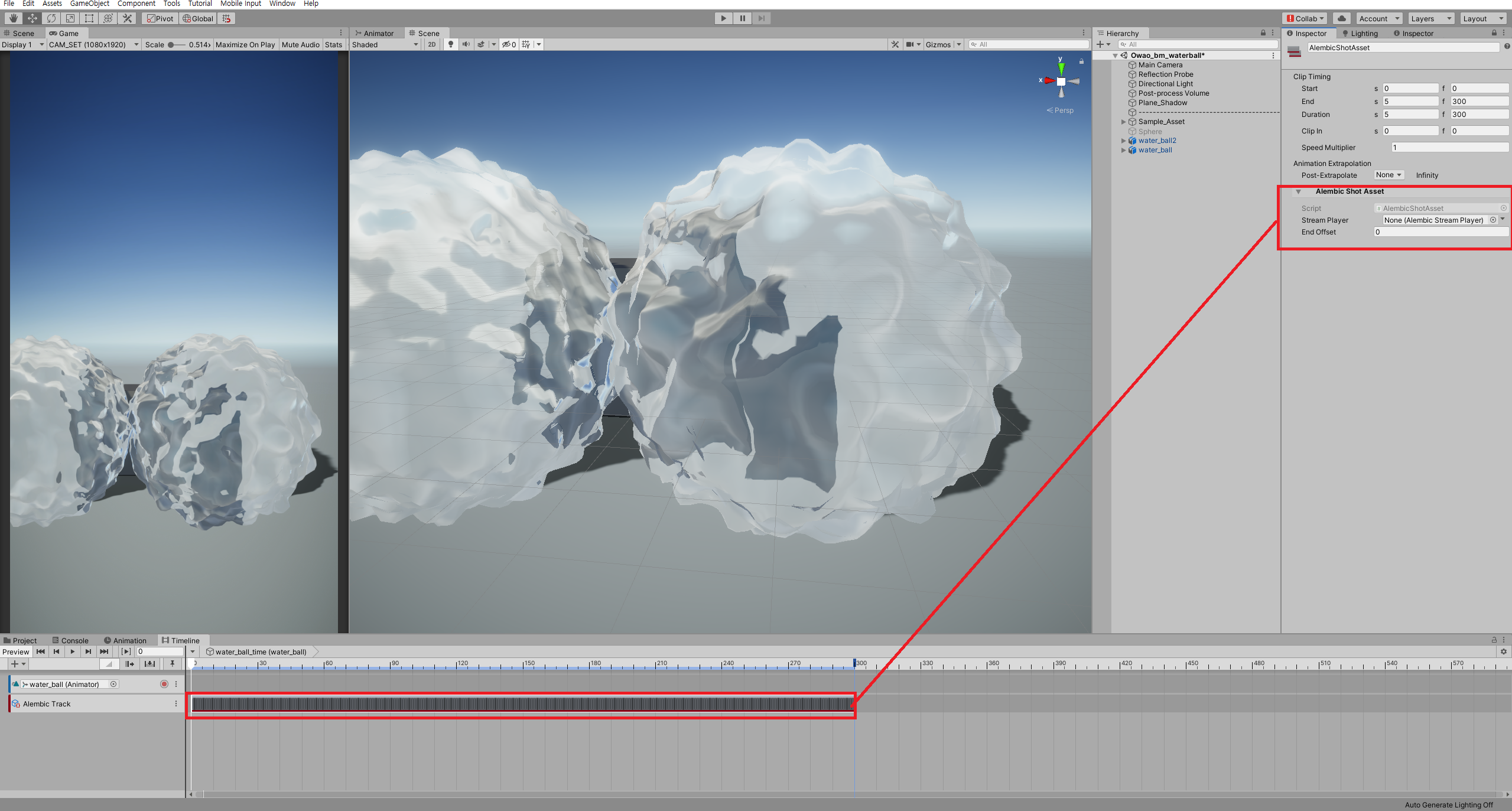Viewport: 1512px width, 811px height.
Task: Switch to the Console tab
Action: (70, 640)
